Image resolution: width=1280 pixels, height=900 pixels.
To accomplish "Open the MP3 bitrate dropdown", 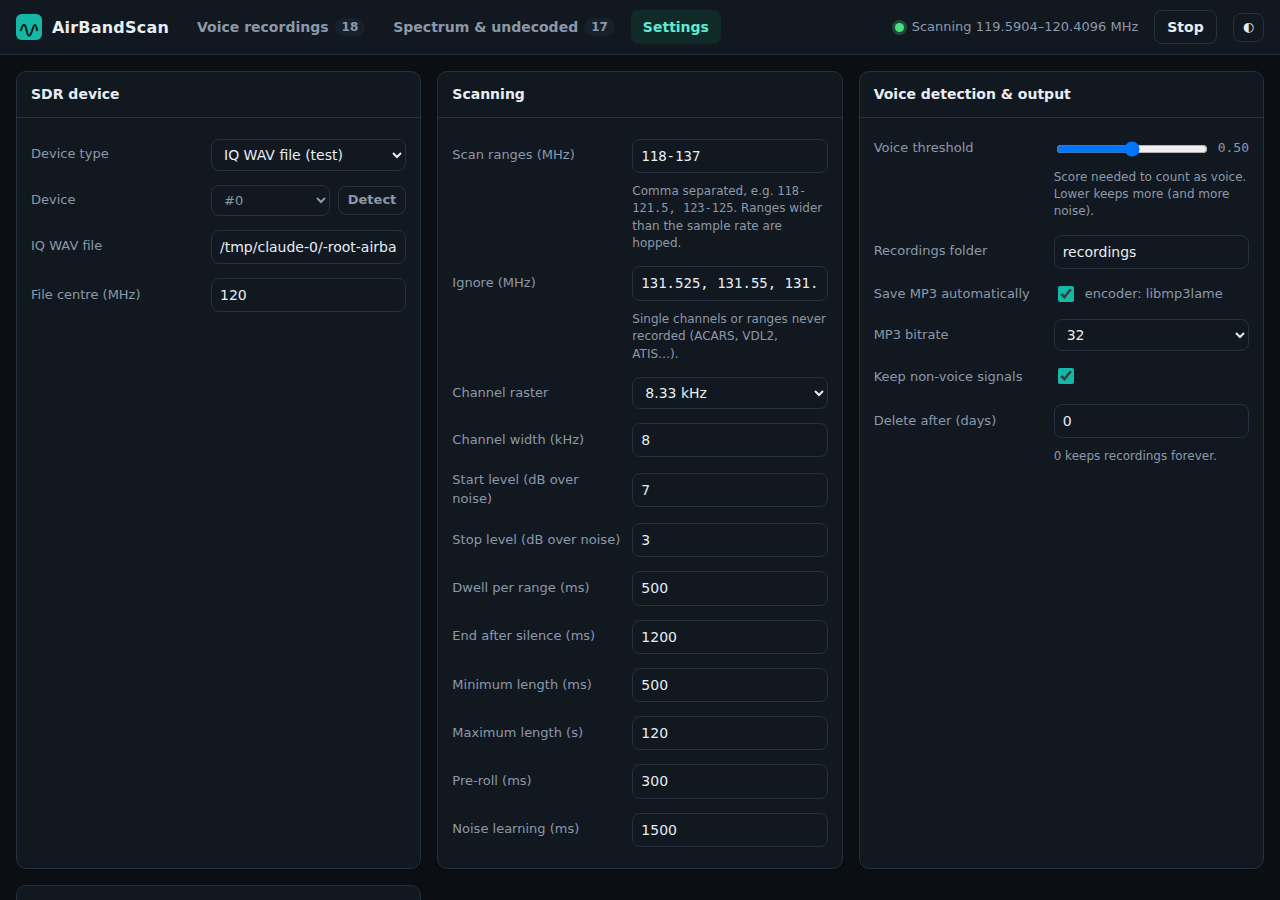I will coord(1151,335).
